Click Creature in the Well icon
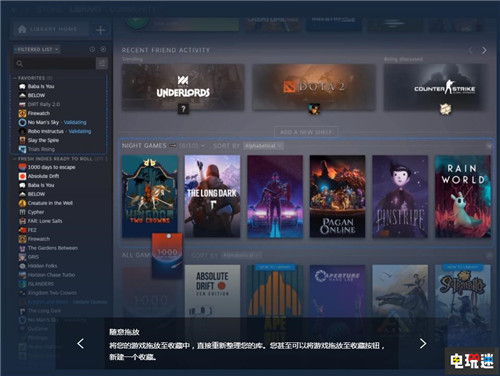 tap(22, 203)
